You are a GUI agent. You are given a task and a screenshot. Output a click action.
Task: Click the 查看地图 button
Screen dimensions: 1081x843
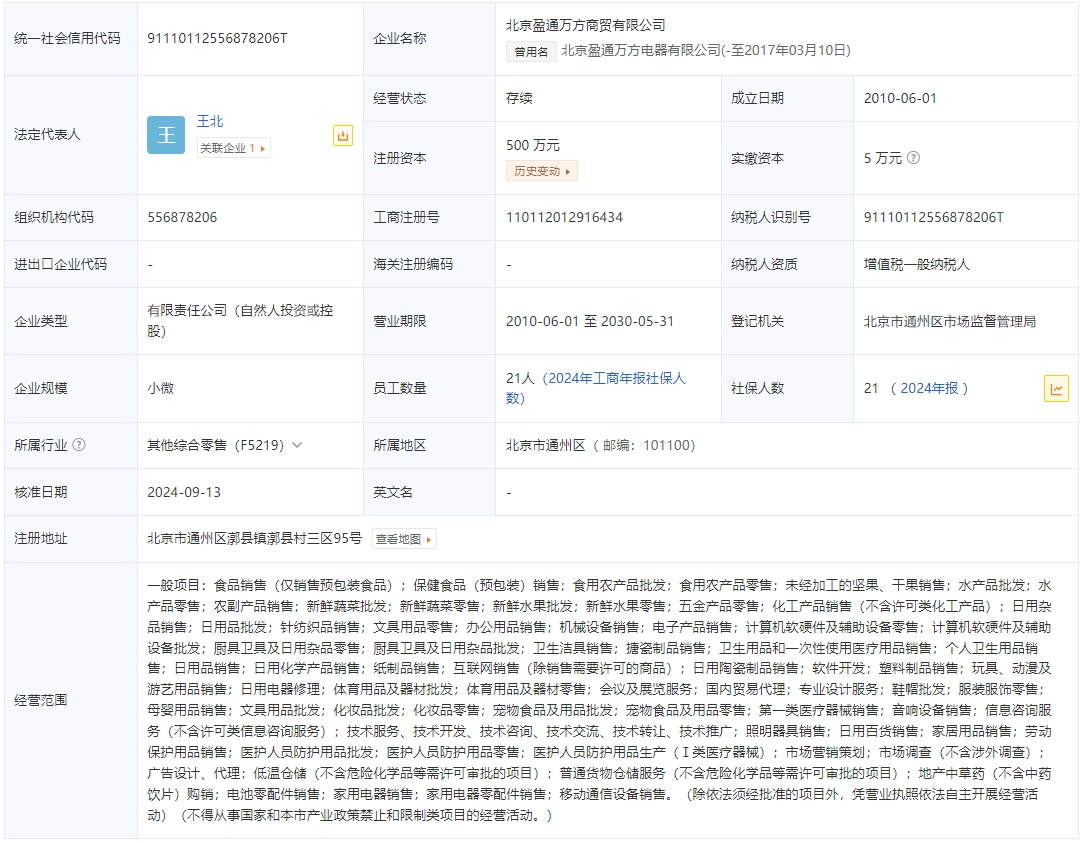click(x=404, y=539)
